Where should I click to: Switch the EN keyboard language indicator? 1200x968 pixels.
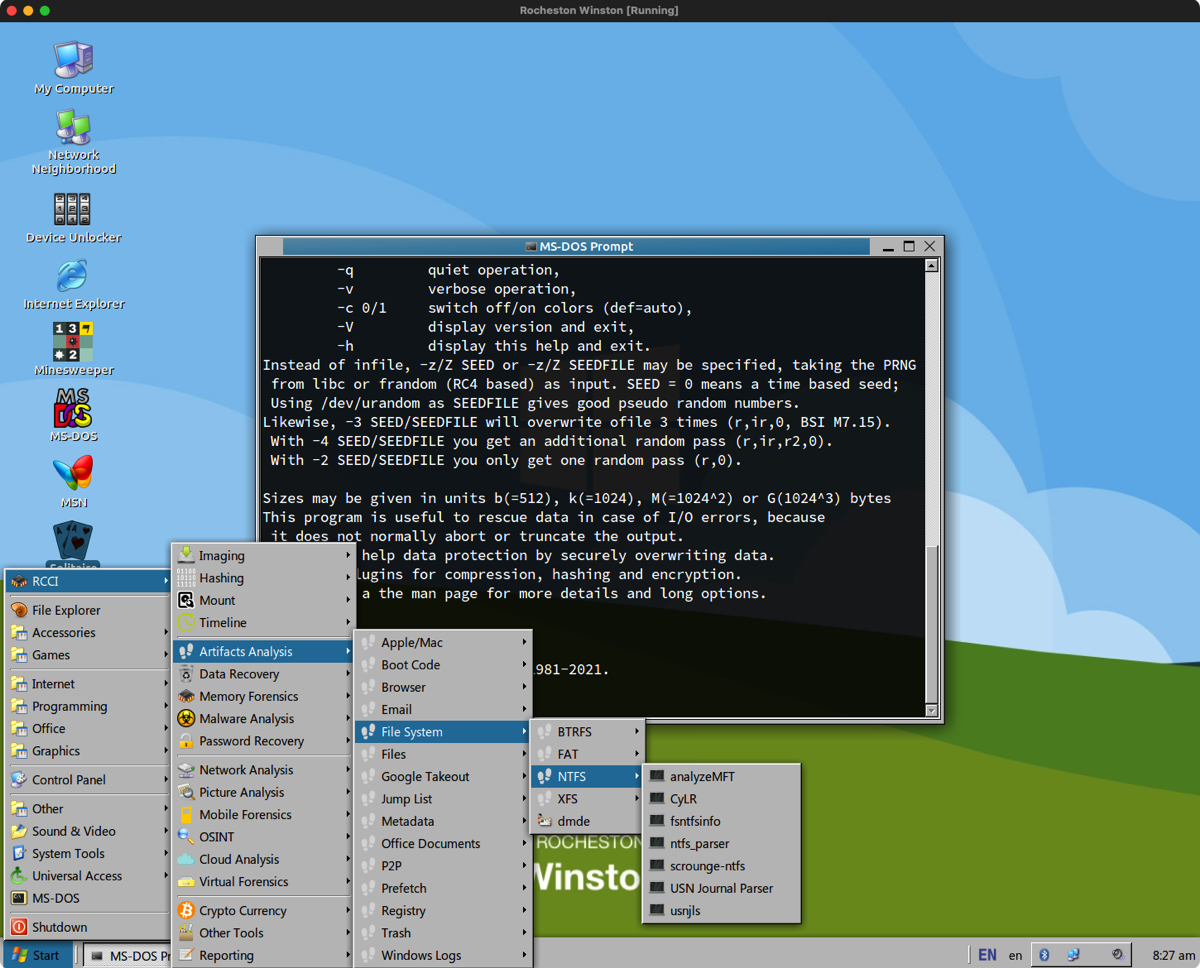[x=987, y=955]
